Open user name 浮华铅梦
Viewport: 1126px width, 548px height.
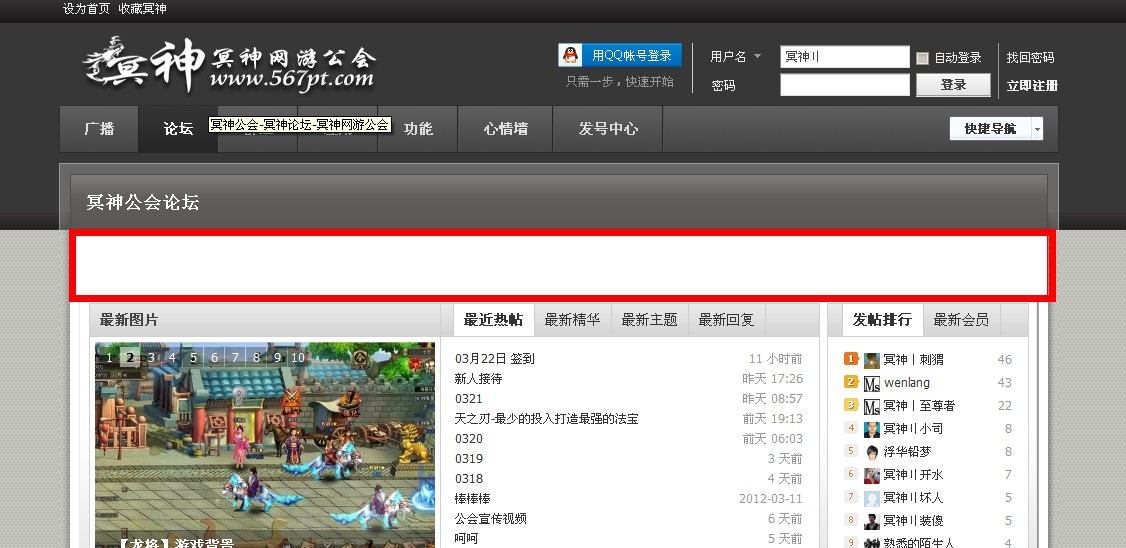point(907,452)
